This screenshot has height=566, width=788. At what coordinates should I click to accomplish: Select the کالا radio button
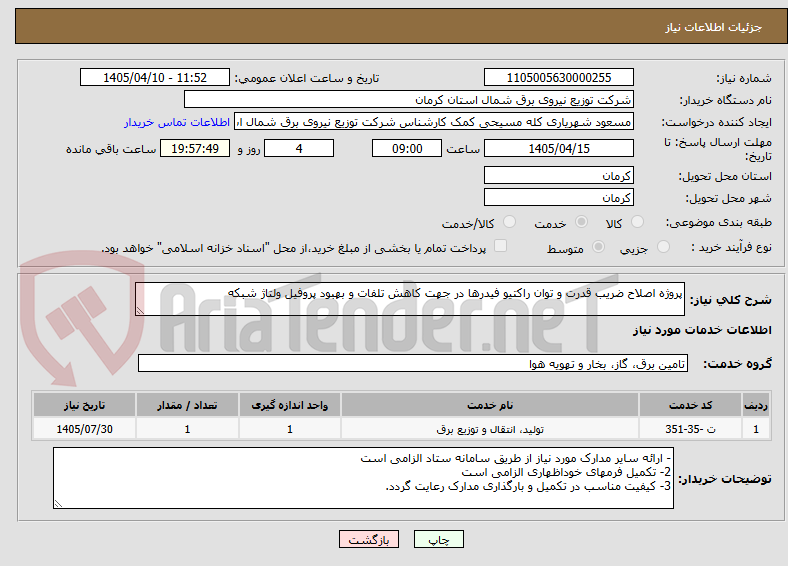coord(637,222)
